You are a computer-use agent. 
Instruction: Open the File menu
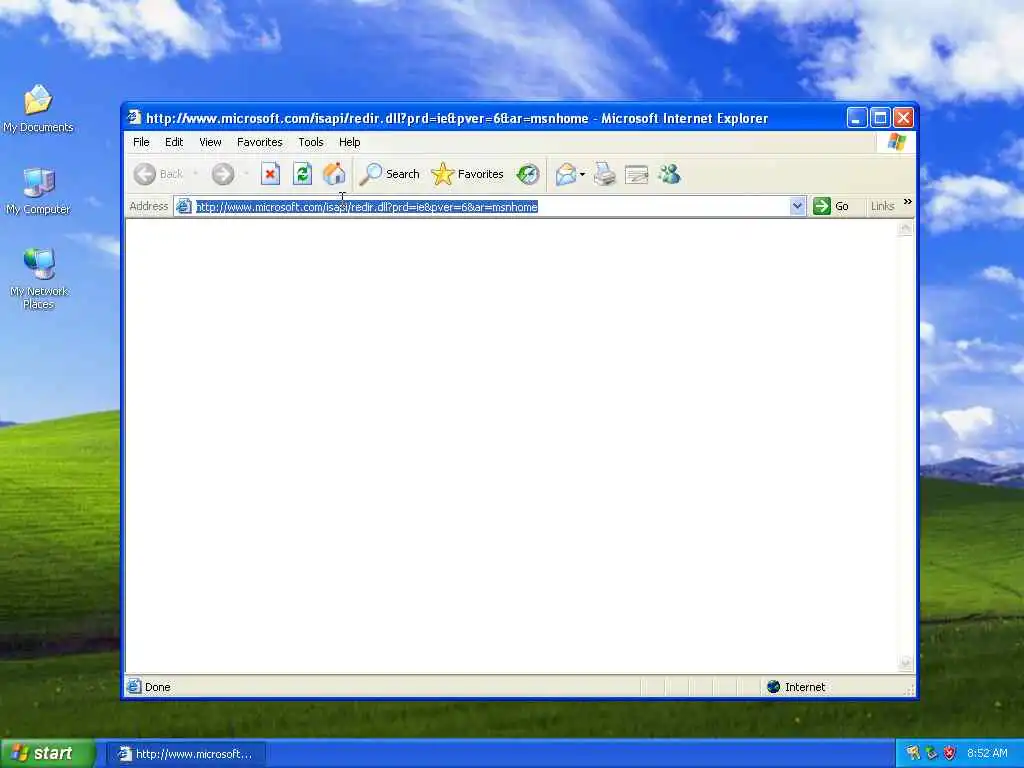(141, 142)
